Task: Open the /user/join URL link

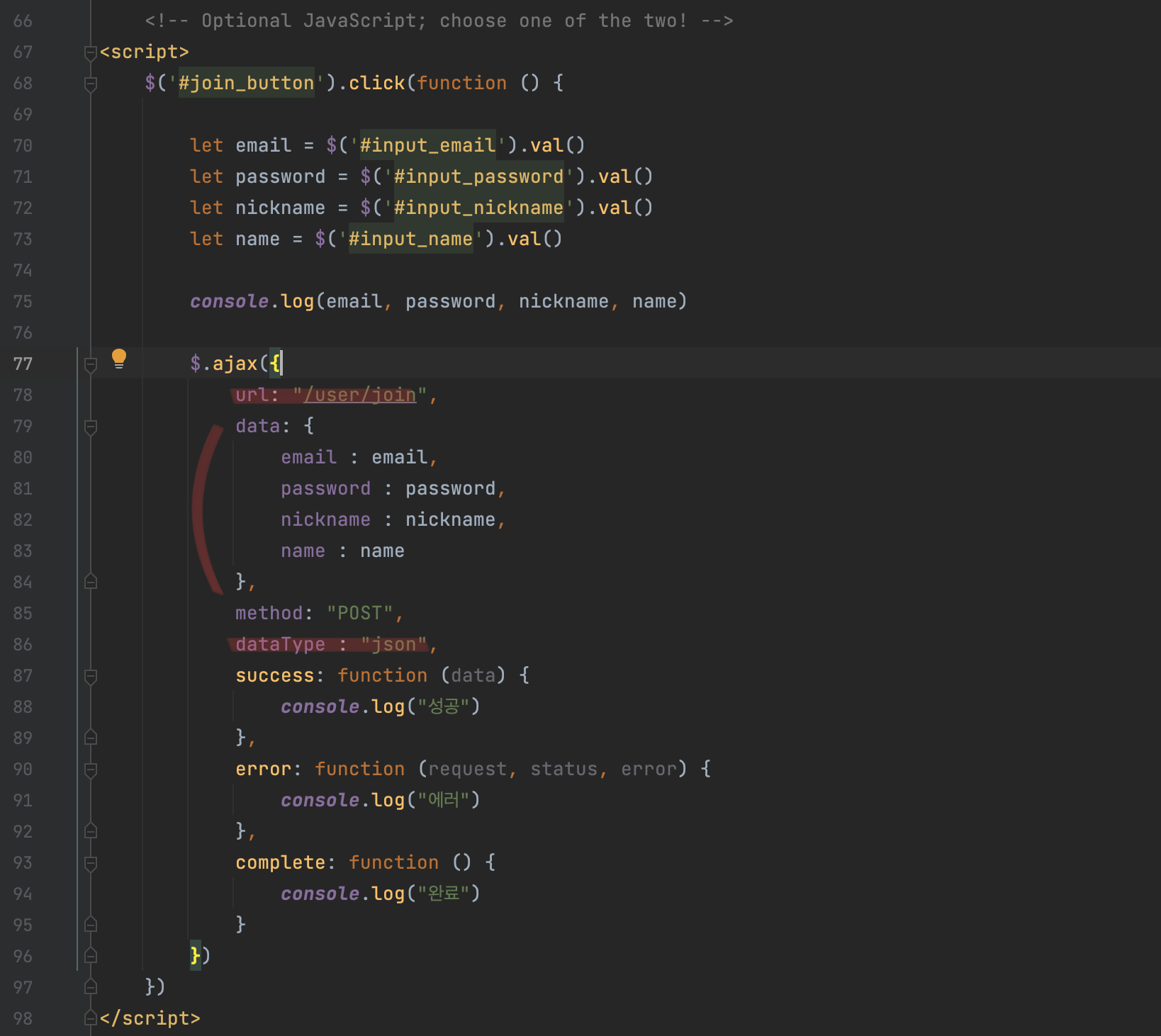Action: pos(360,395)
